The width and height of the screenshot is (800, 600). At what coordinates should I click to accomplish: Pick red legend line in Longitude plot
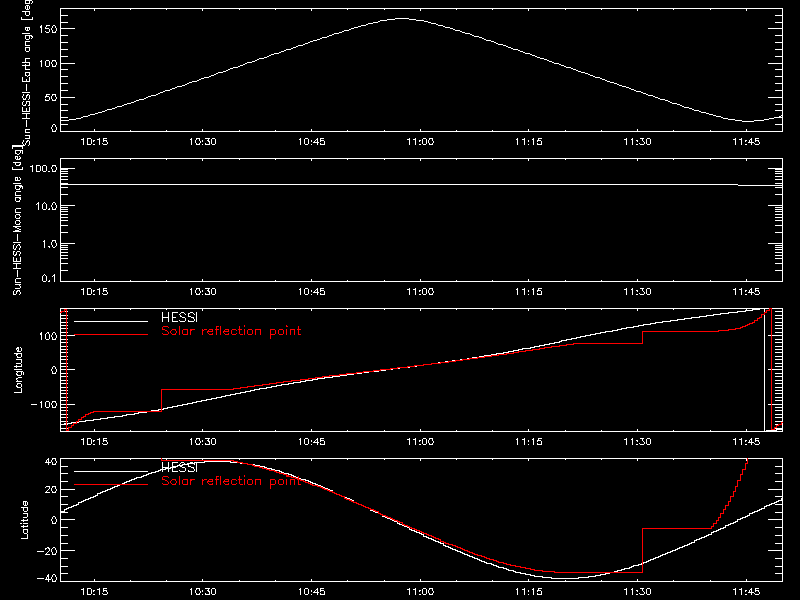(x=111, y=335)
